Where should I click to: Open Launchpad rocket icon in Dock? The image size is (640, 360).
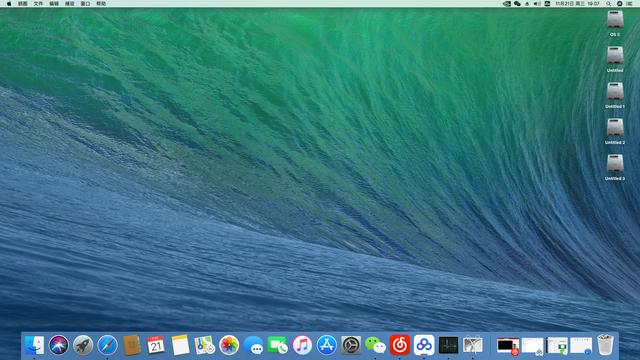tap(83, 345)
